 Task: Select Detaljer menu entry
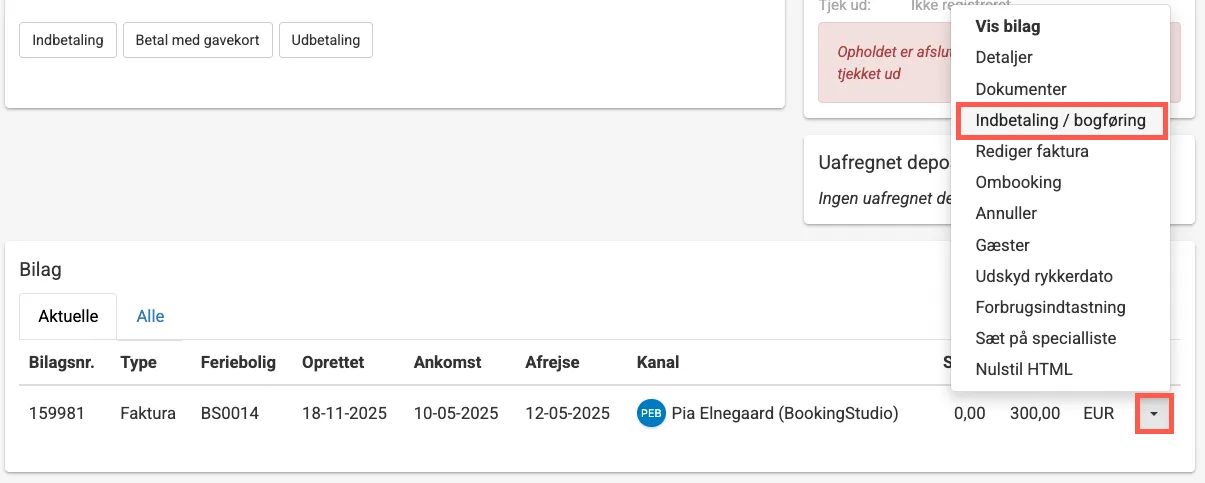(1004, 58)
